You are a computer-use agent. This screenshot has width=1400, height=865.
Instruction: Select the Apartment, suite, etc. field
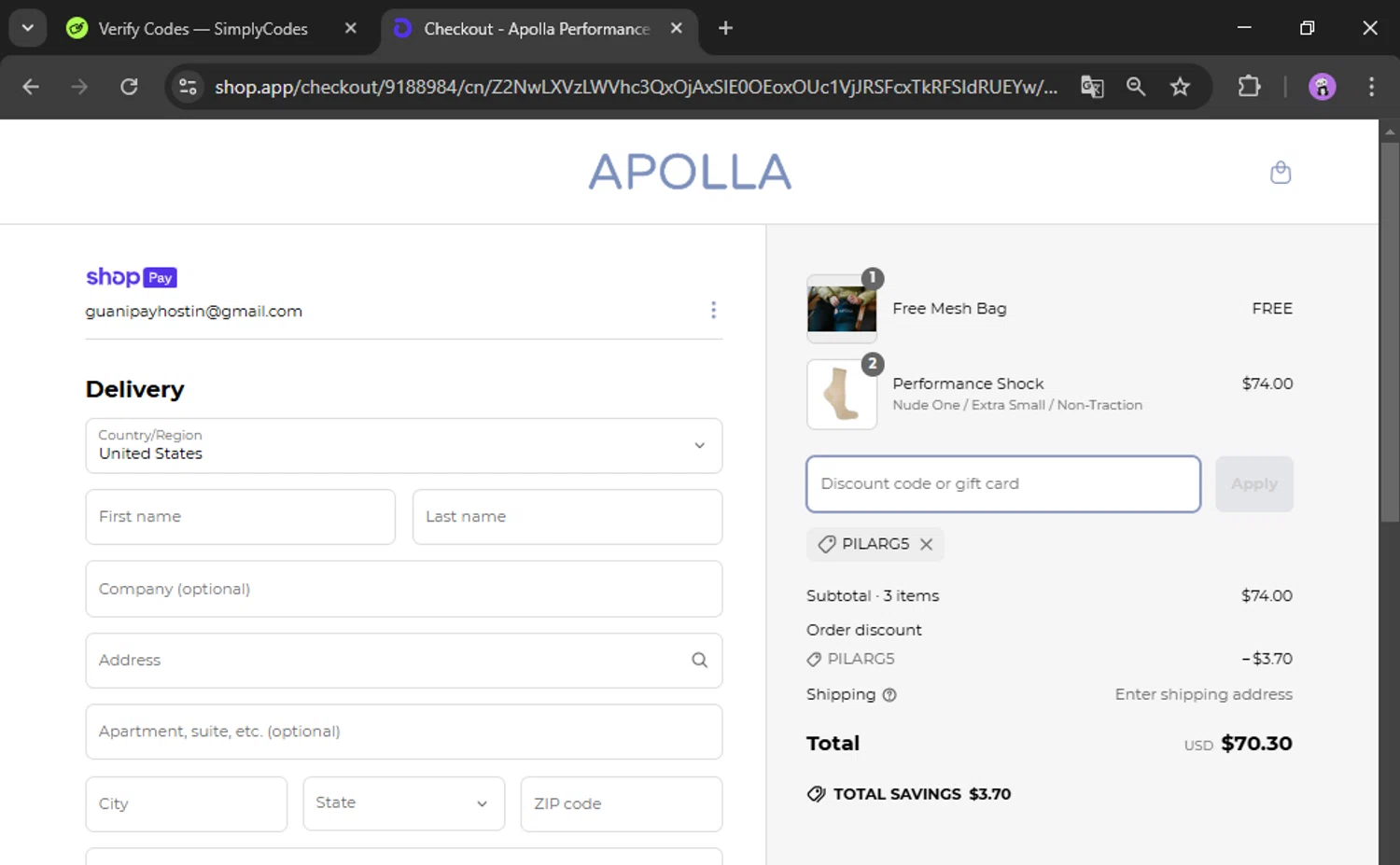(403, 732)
